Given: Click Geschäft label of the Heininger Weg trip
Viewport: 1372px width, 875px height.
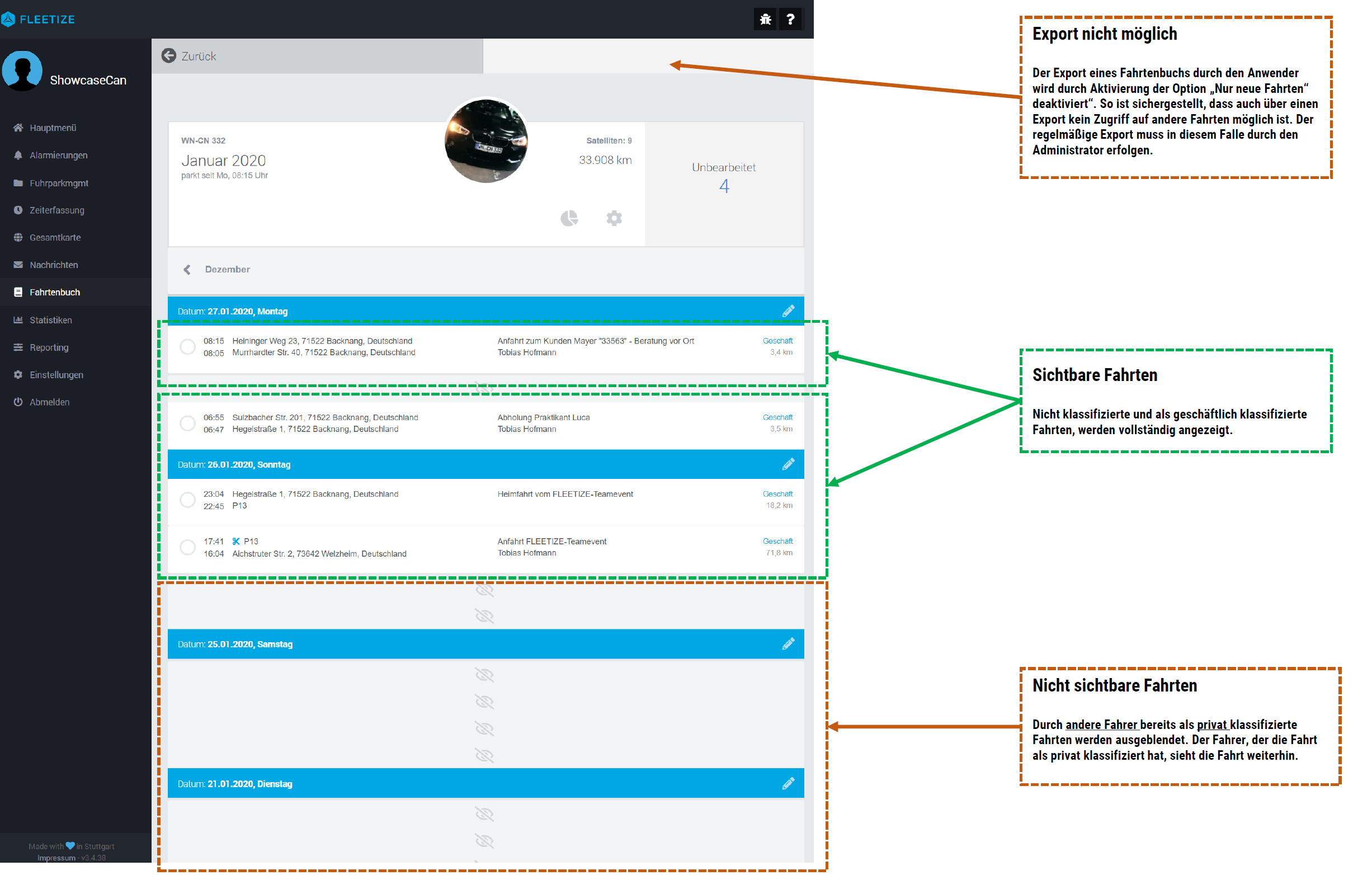Looking at the screenshot, I should (778, 341).
